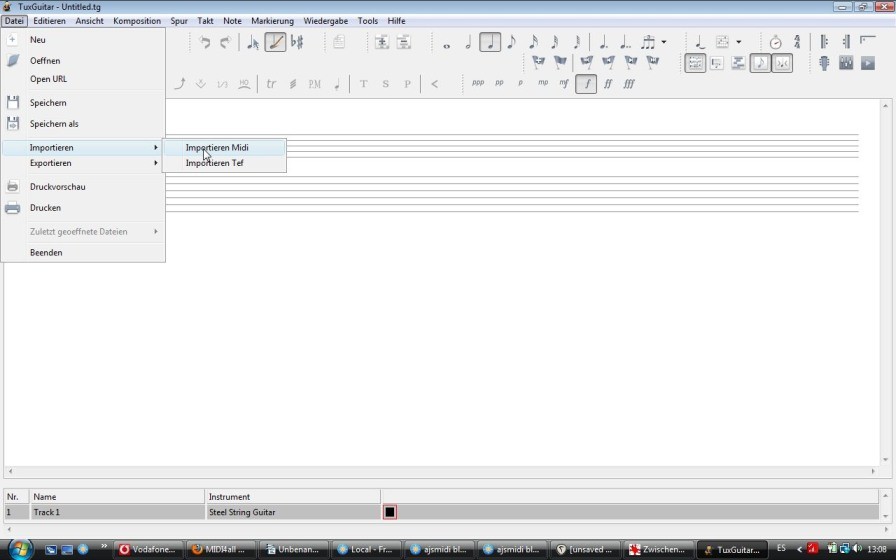Apply the bend effect icon
Screen dimensions: 896x560
pos(179,83)
